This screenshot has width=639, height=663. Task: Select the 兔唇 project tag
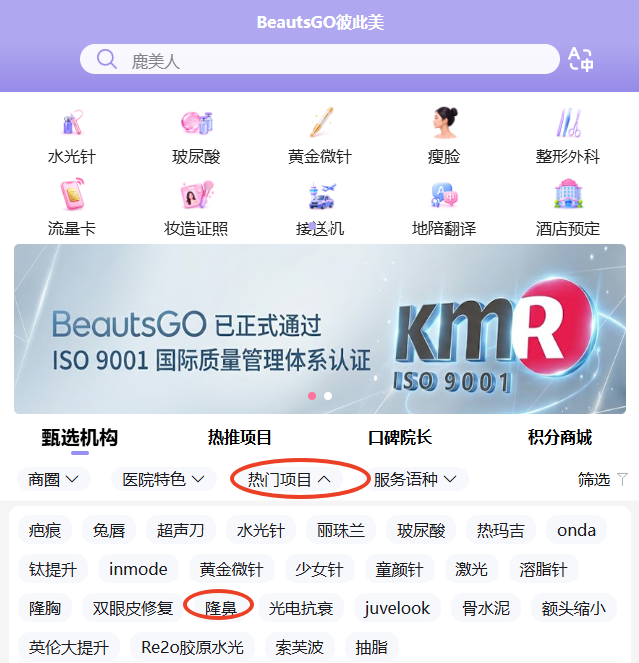[x=109, y=530]
